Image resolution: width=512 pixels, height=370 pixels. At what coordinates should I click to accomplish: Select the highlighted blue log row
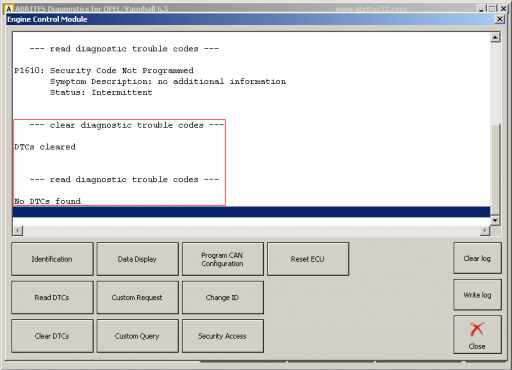point(251,212)
